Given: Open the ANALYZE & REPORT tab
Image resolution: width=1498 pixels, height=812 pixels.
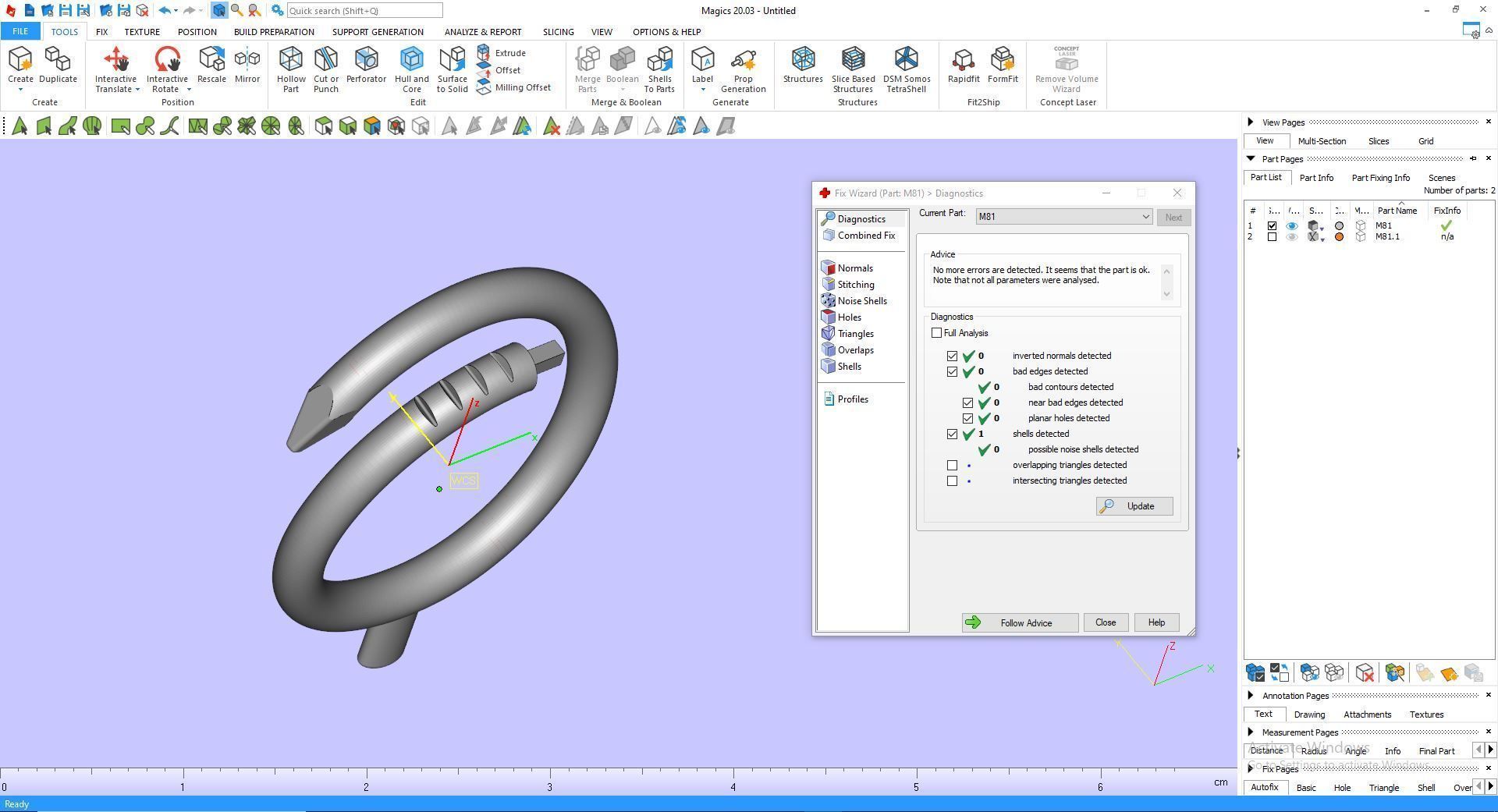Looking at the screenshot, I should [x=483, y=32].
